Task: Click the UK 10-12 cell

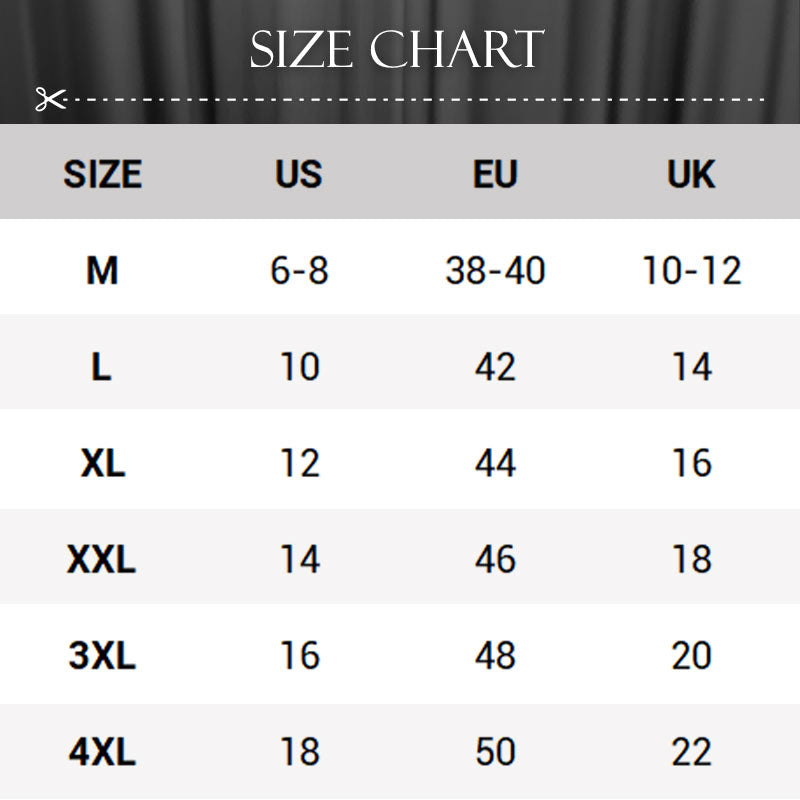Action: click(x=692, y=269)
